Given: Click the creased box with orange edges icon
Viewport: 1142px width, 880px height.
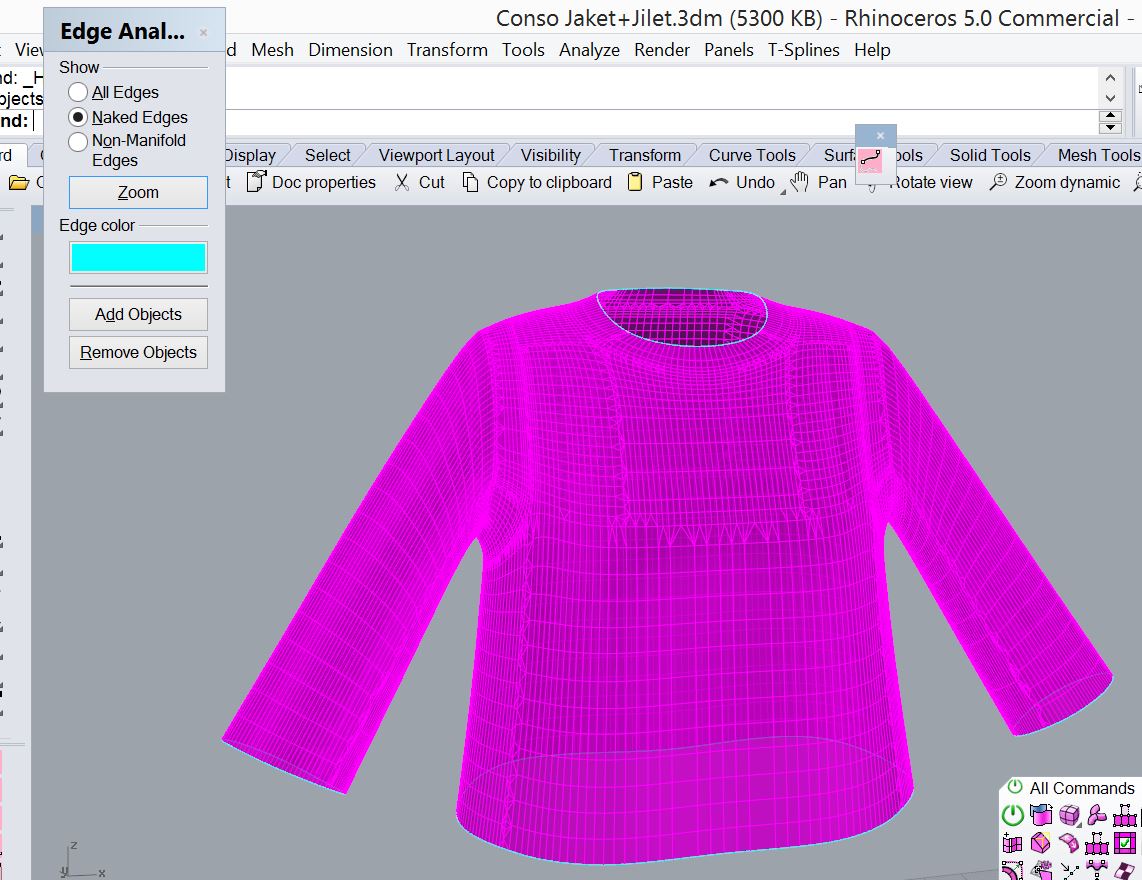Looking at the screenshot, I should (x=1041, y=844).
